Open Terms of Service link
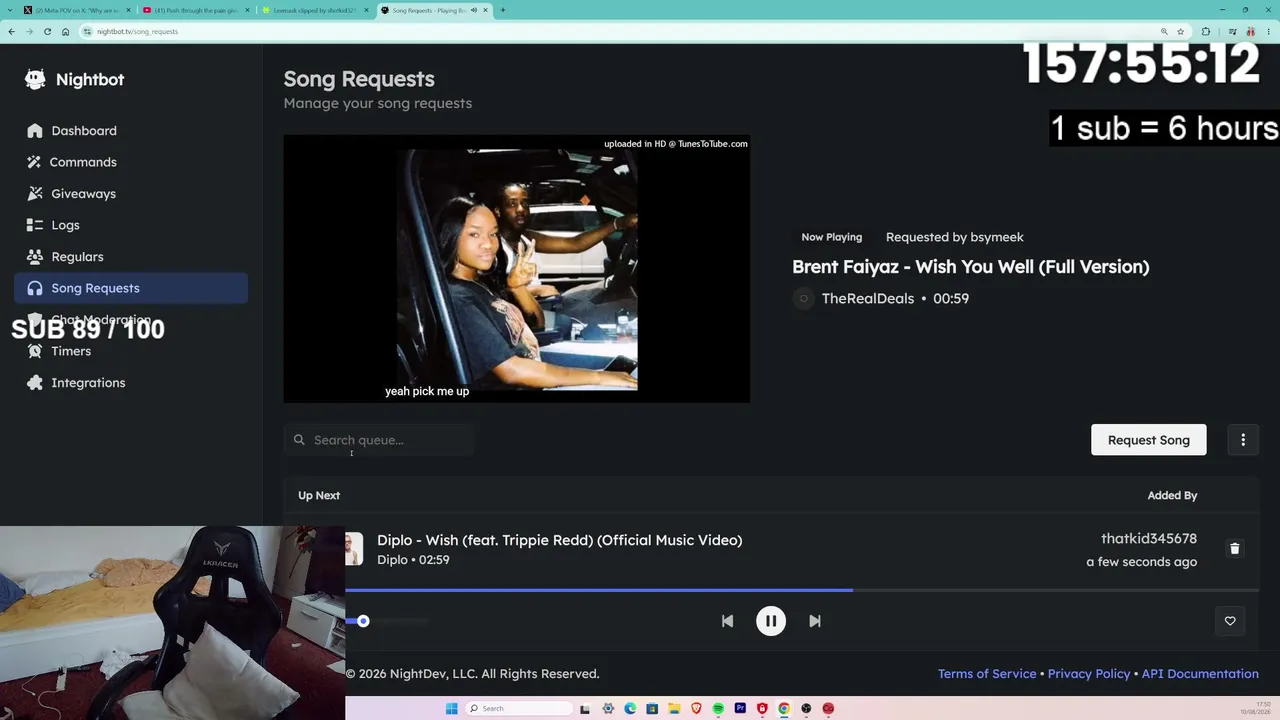Viewport: 1280px width, 720px height. [x=987, y=674]
